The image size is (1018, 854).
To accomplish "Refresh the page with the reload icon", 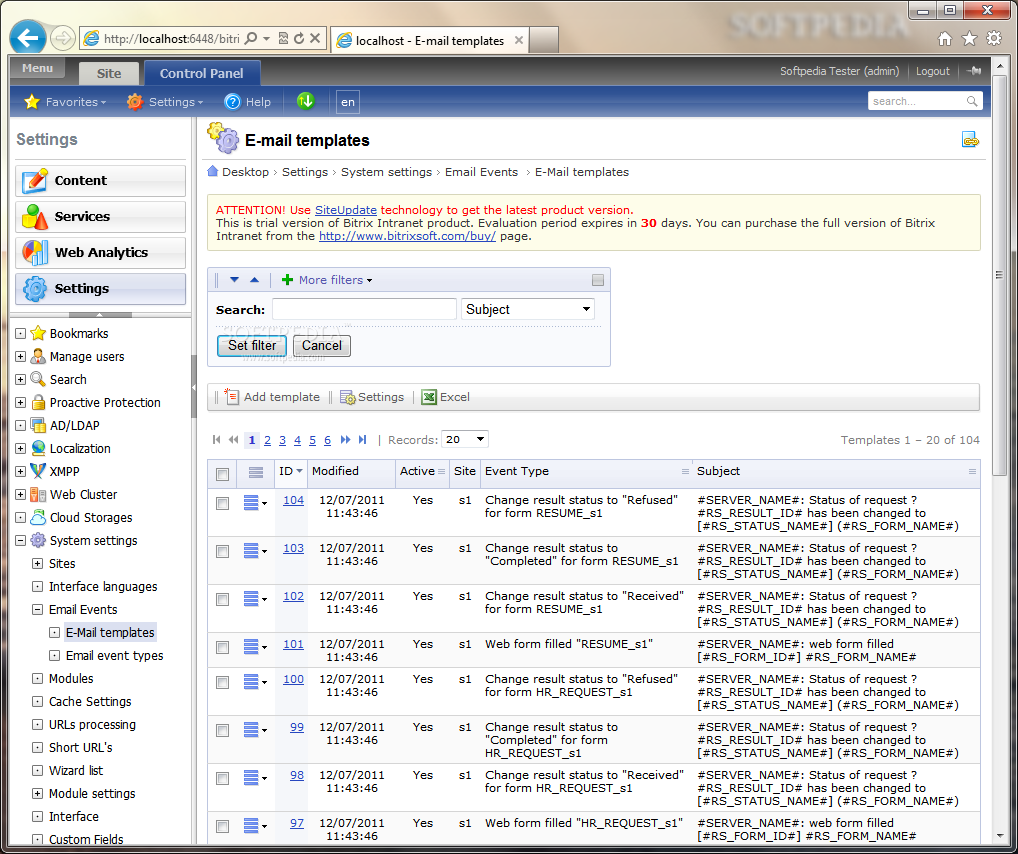I will pos(299,38).
